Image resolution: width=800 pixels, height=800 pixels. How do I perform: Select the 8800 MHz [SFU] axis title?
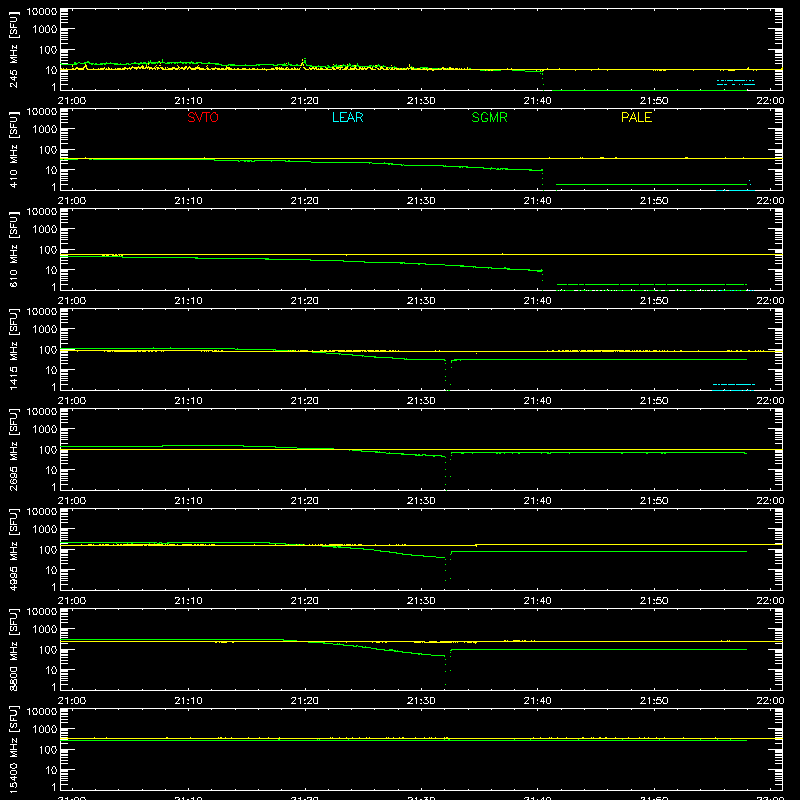coord(14,649)
